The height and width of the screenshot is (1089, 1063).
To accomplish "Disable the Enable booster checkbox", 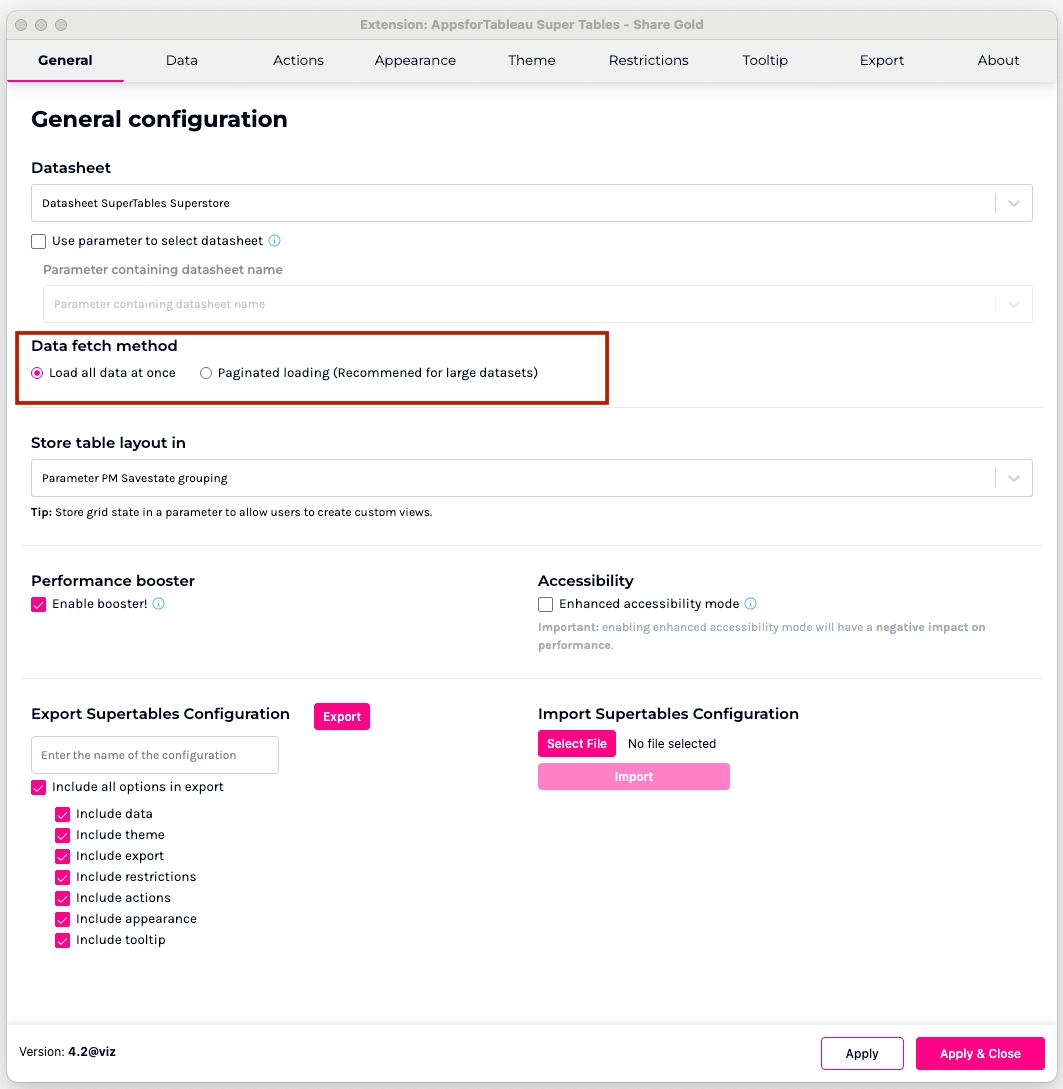I will (39, 604).
